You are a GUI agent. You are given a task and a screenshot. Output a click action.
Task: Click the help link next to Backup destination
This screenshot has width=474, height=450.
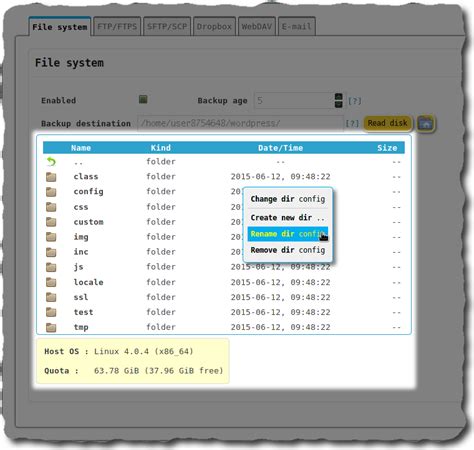click(352, 123)
